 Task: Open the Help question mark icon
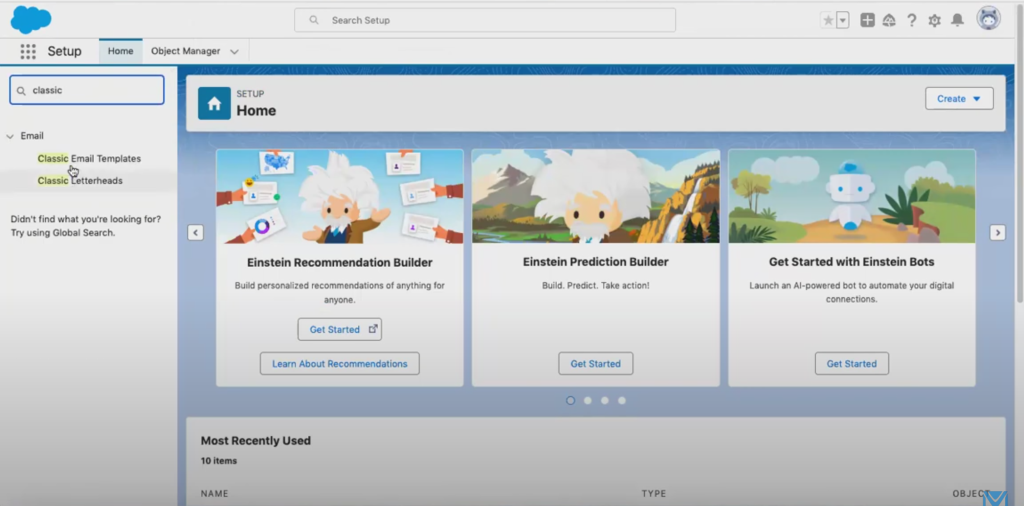[x=912, y=20]
